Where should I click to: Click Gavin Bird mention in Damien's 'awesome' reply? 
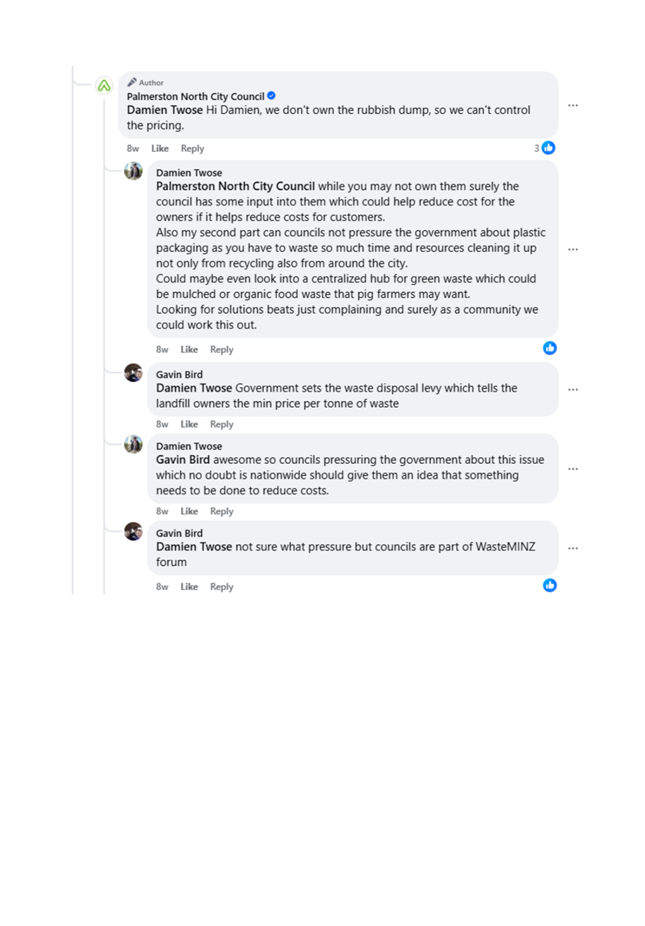coord(183,460)
